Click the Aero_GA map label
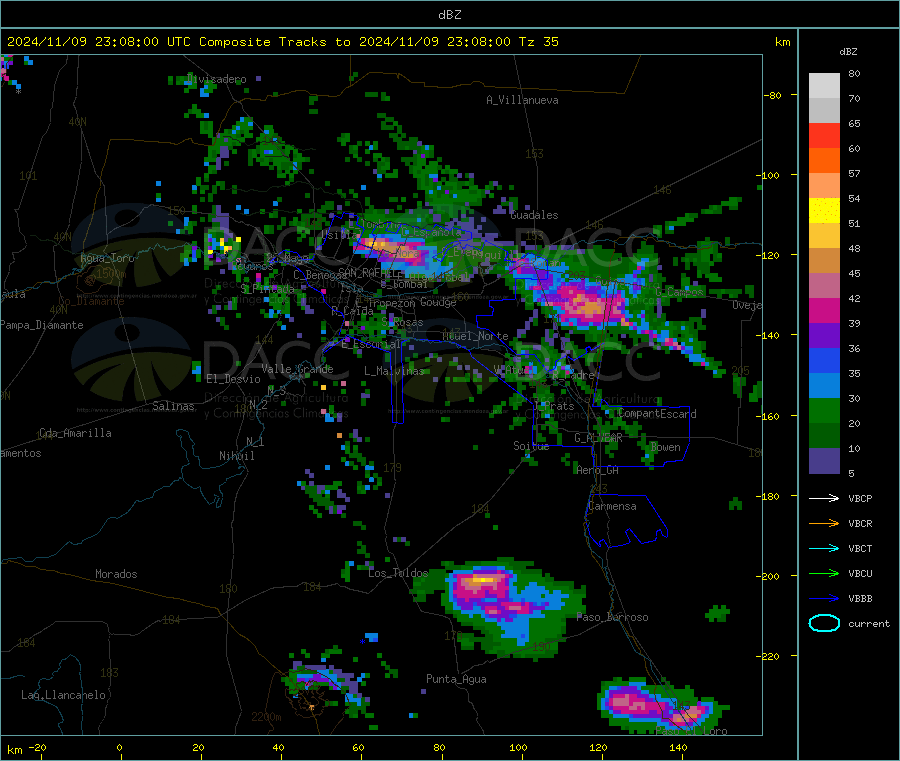 click(x=598, y=470)
